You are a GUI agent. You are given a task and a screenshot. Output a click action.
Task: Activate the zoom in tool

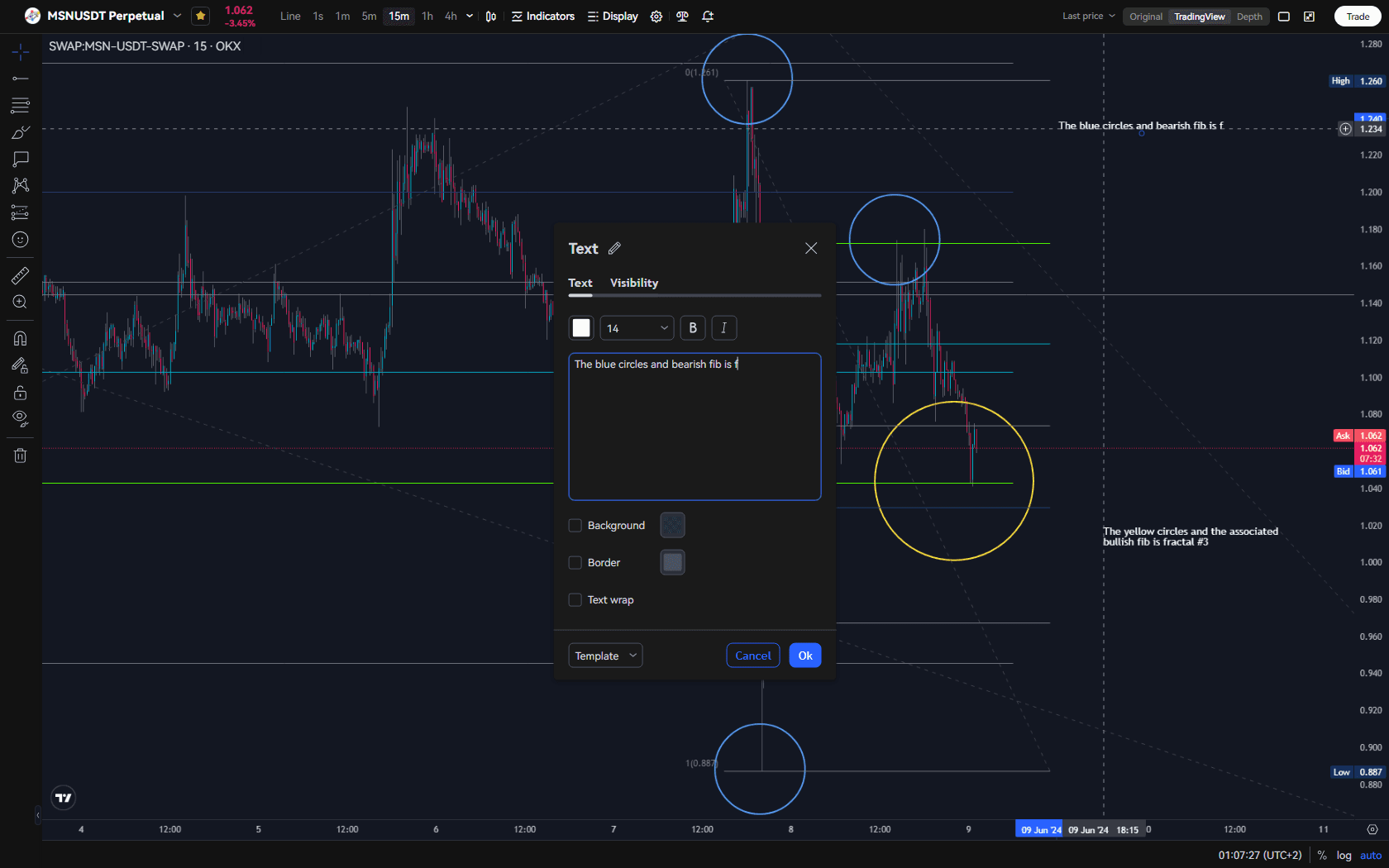click(x=21, y=303)
